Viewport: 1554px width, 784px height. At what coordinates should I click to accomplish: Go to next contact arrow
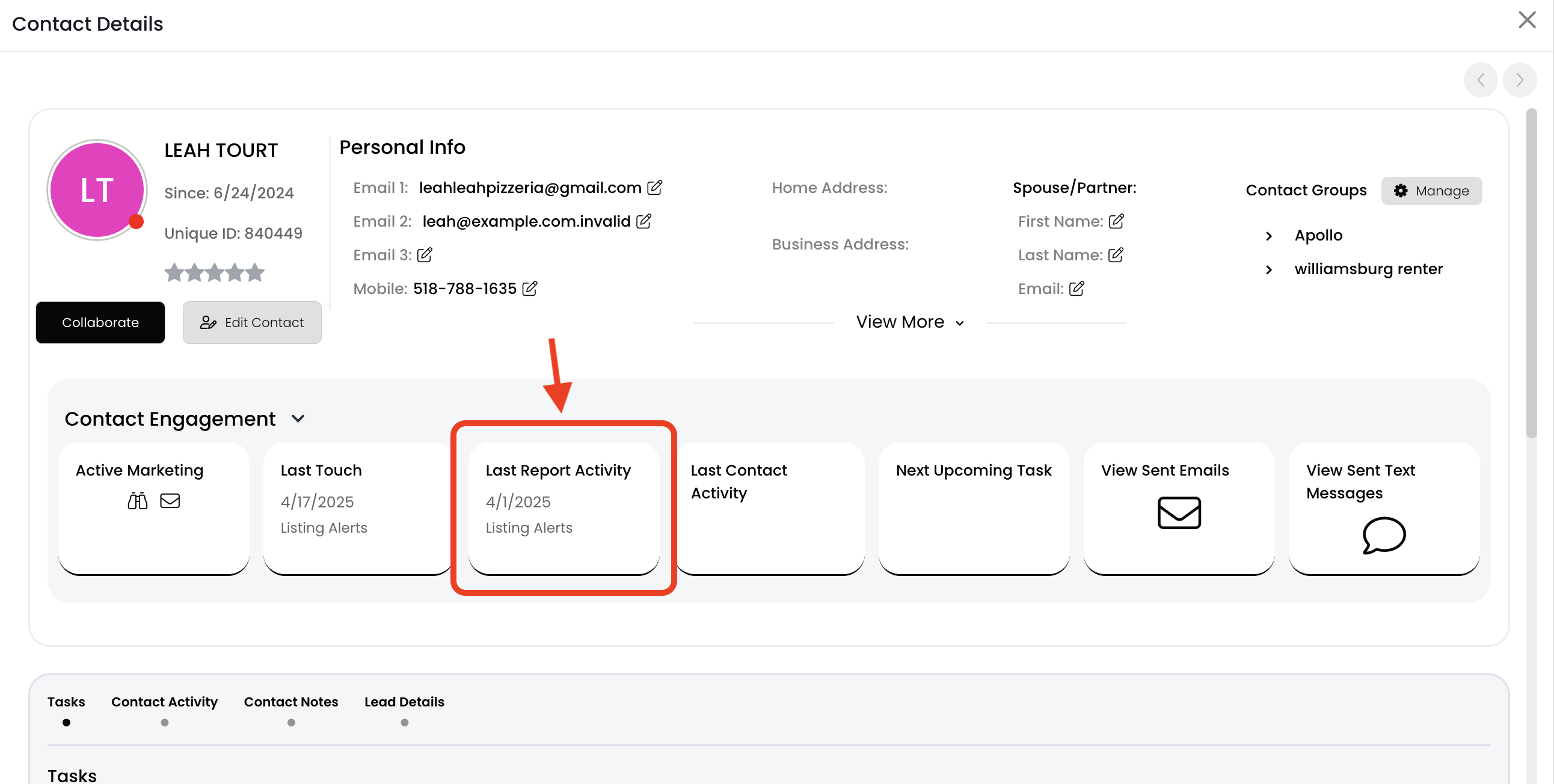pyautogui.click(x=1519, y=79)
